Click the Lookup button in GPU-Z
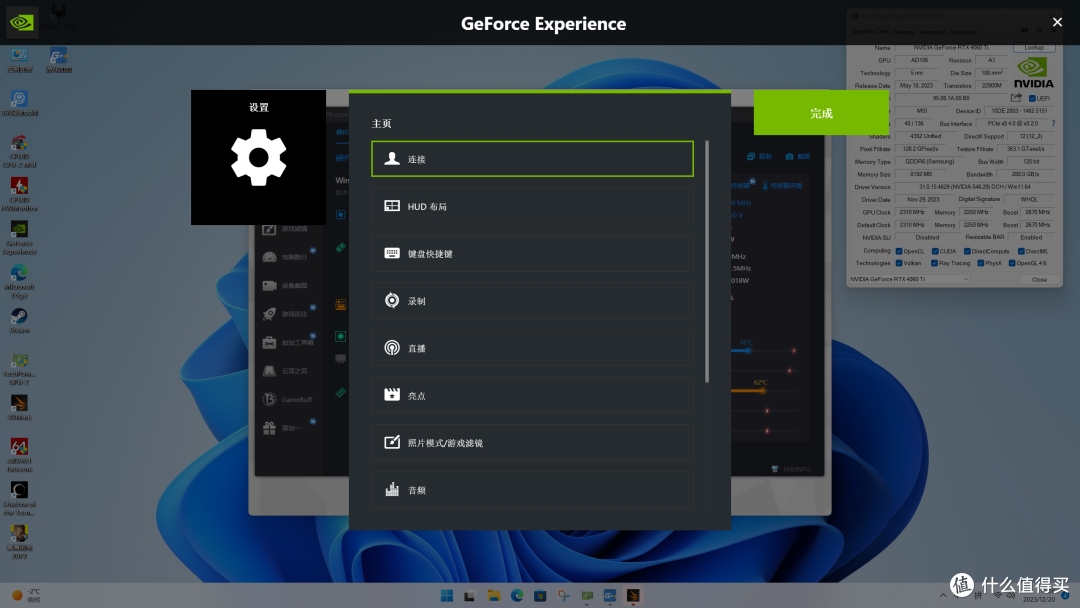Image resolution: width=1080 pixels, height=608 pixels. tap(1034, 48)
